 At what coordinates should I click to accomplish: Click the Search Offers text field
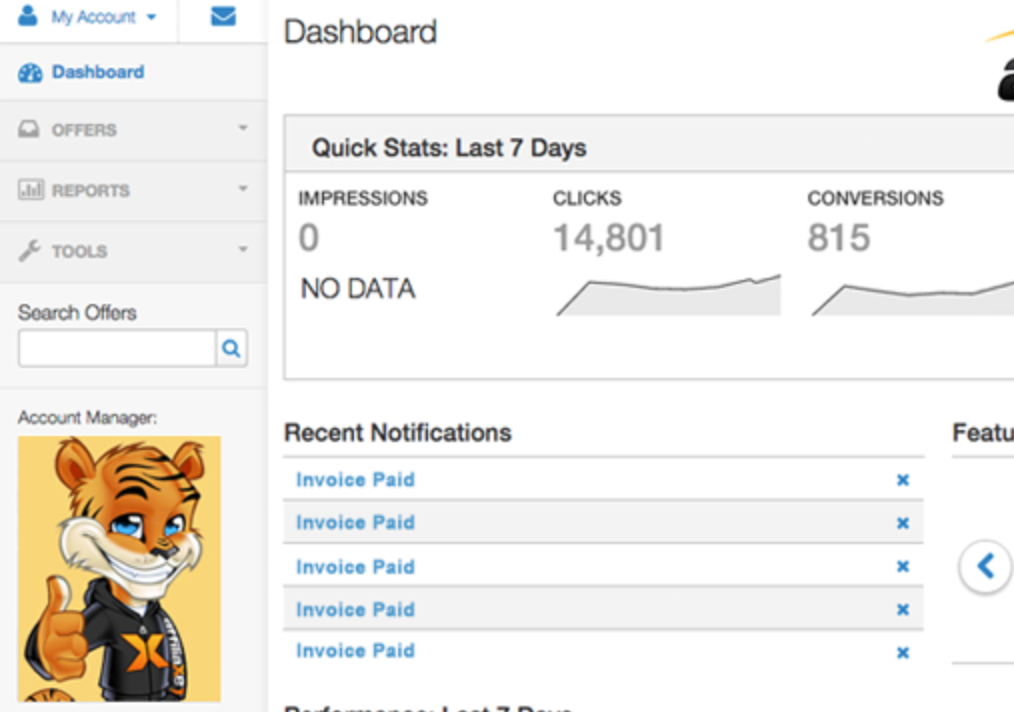pos(117,349)
